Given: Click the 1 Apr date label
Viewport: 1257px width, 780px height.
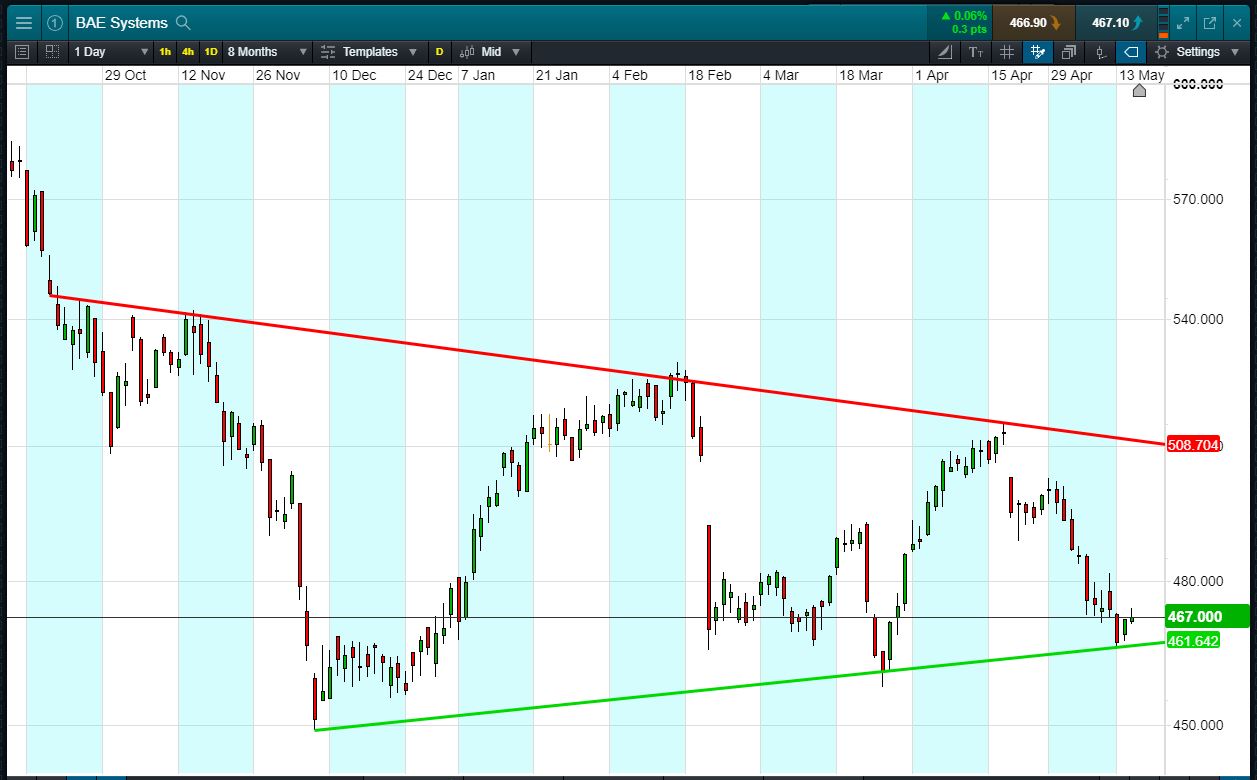Looking at the screenshot, I should 931,75.
